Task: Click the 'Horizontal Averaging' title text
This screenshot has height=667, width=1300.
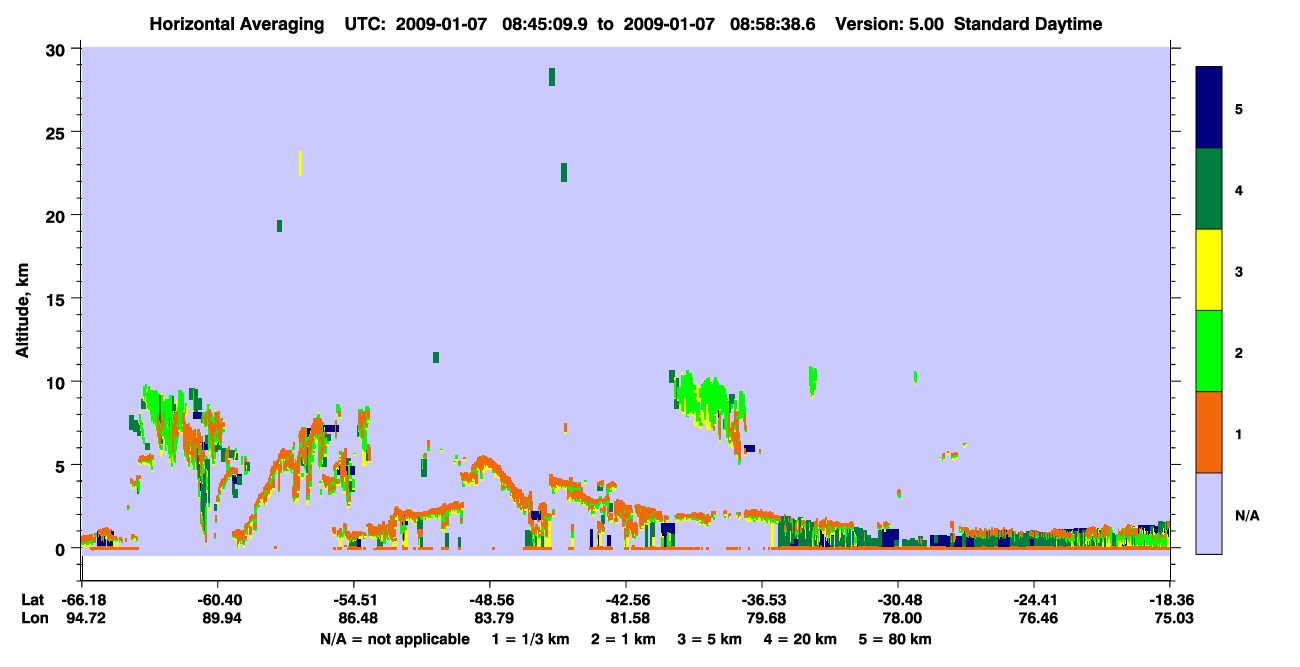Action: (235, 24)
